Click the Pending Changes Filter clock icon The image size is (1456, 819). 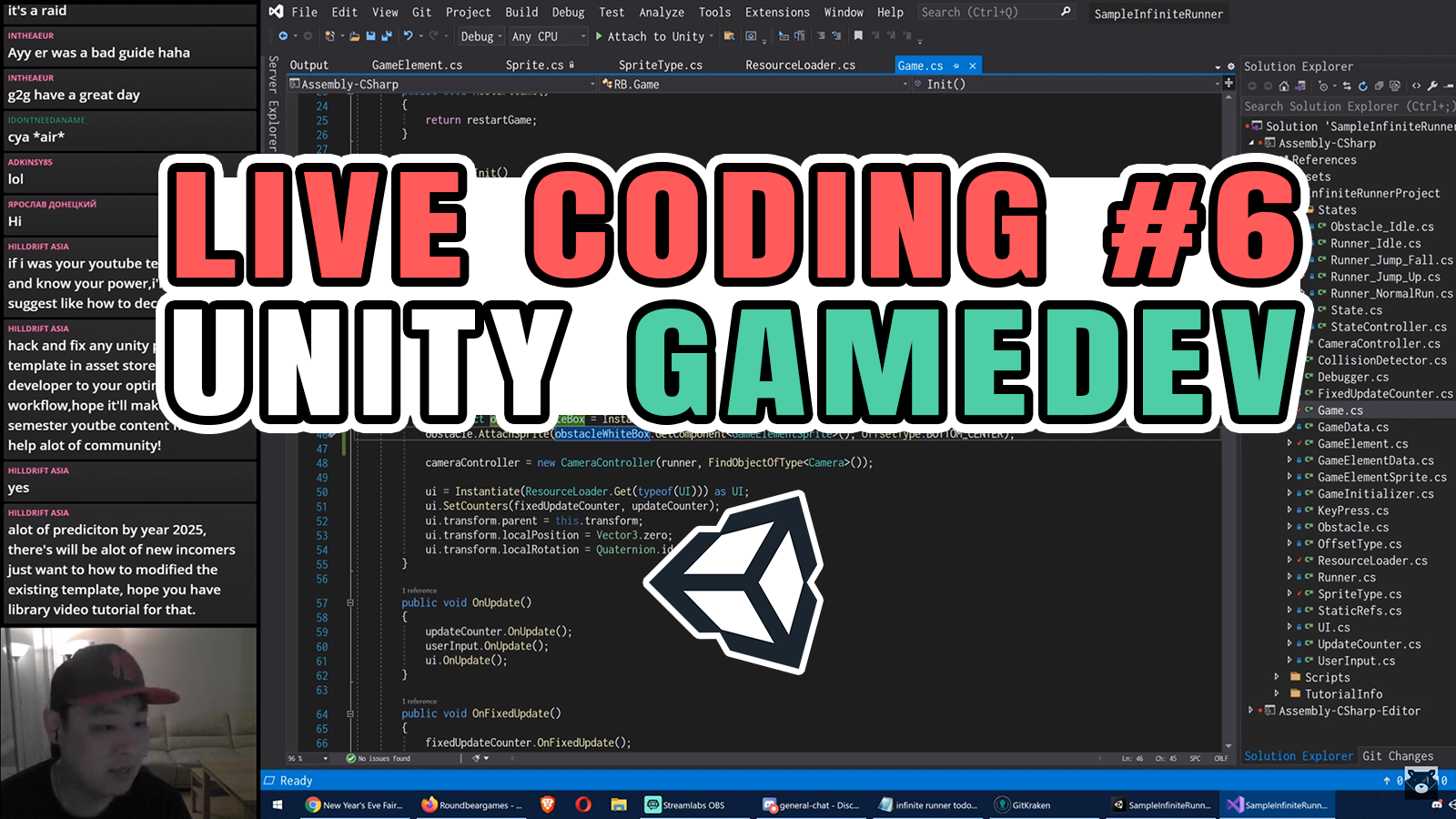(1323, 86)
